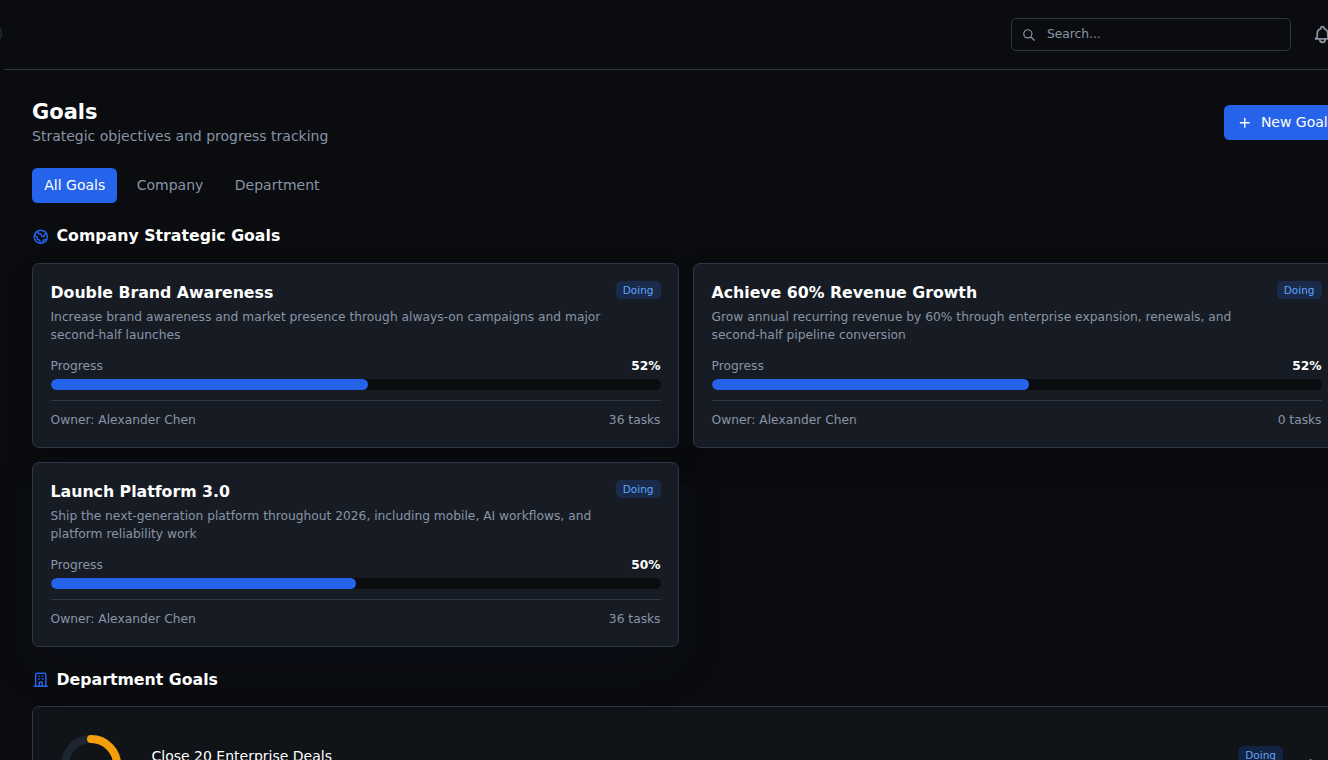1328x760 pixels.
Task: Click "Owner: Alexander Chen" on Revenue Growth card
Action: click(x=784, y=420)
